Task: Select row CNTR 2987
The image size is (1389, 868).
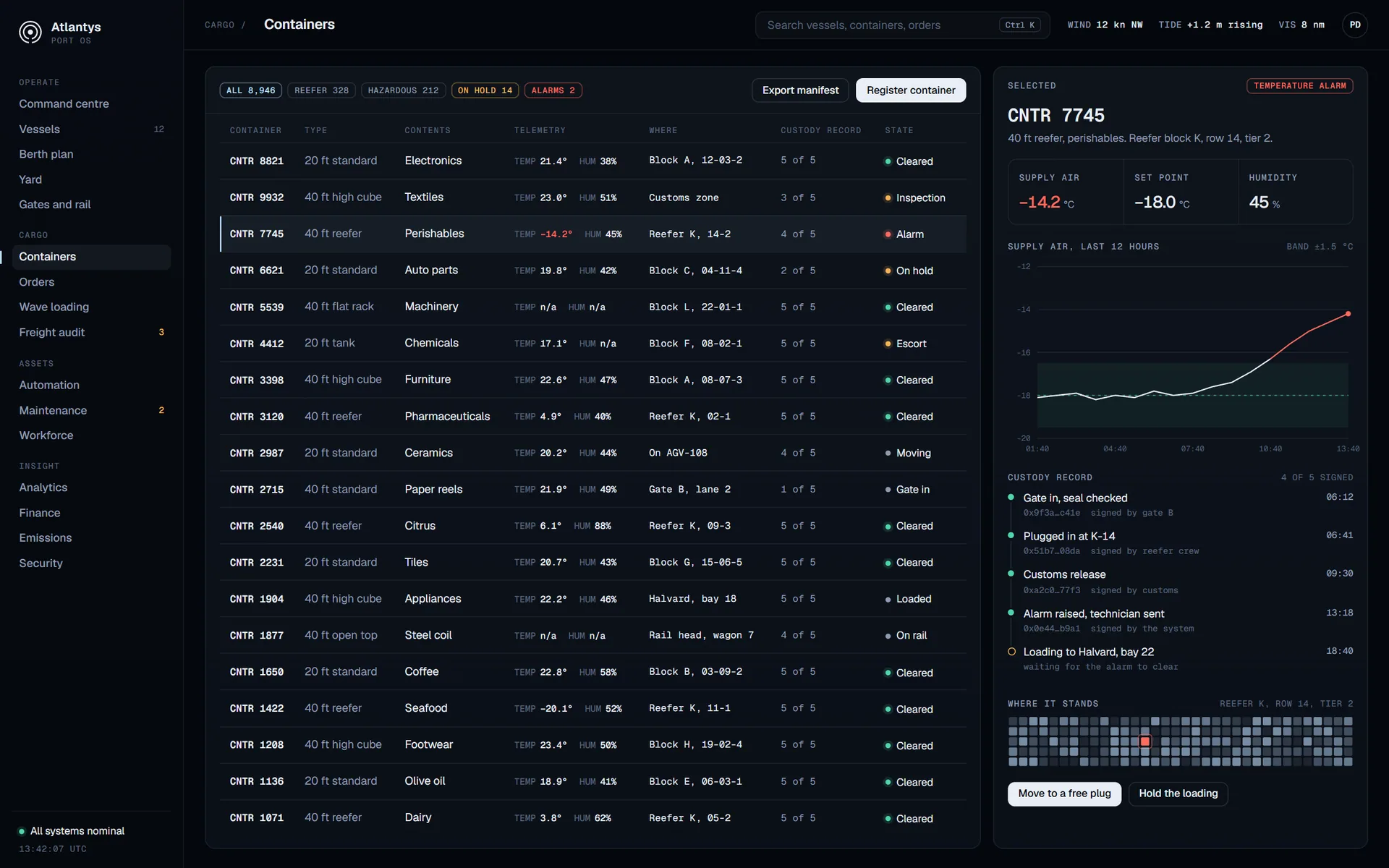Action: point(592,453)
